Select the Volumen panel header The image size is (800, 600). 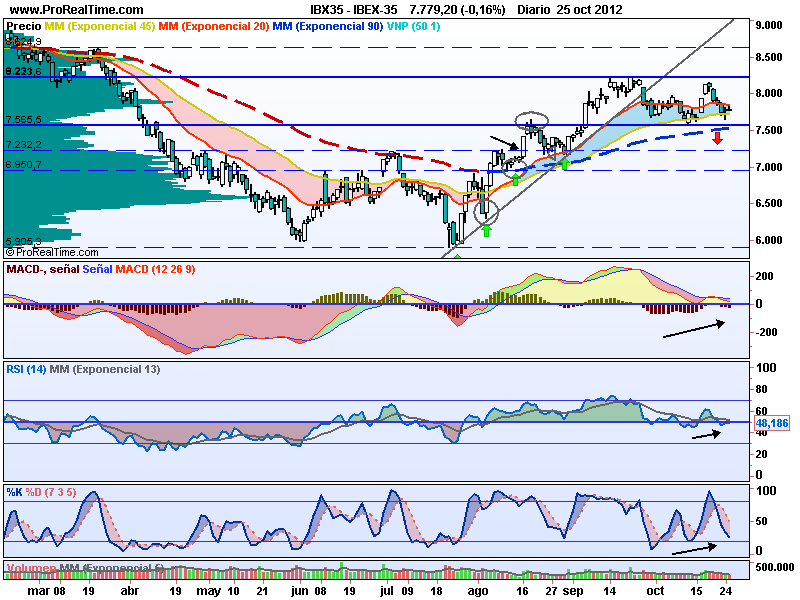32,568
